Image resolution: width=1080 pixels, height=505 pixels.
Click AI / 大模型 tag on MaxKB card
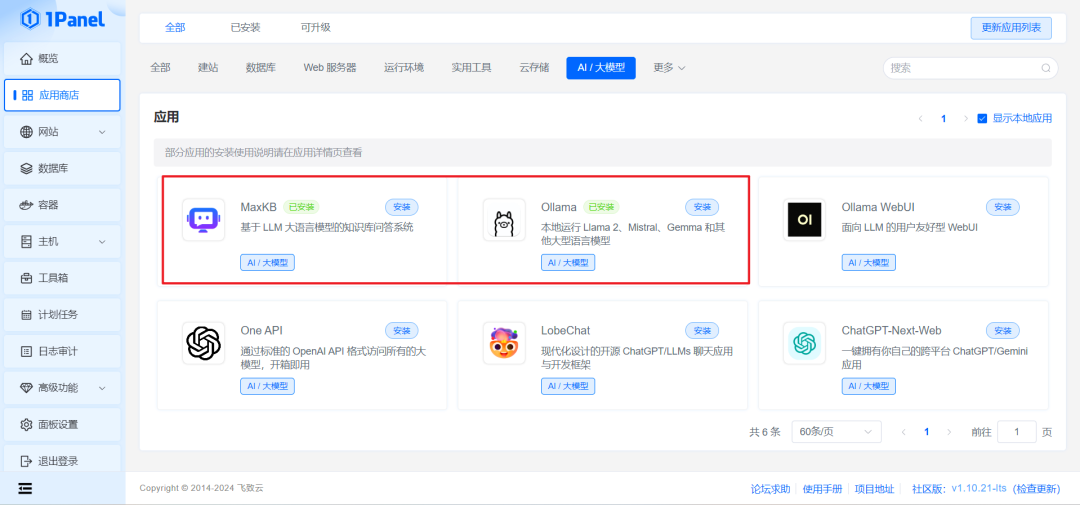tap(267, 262)
